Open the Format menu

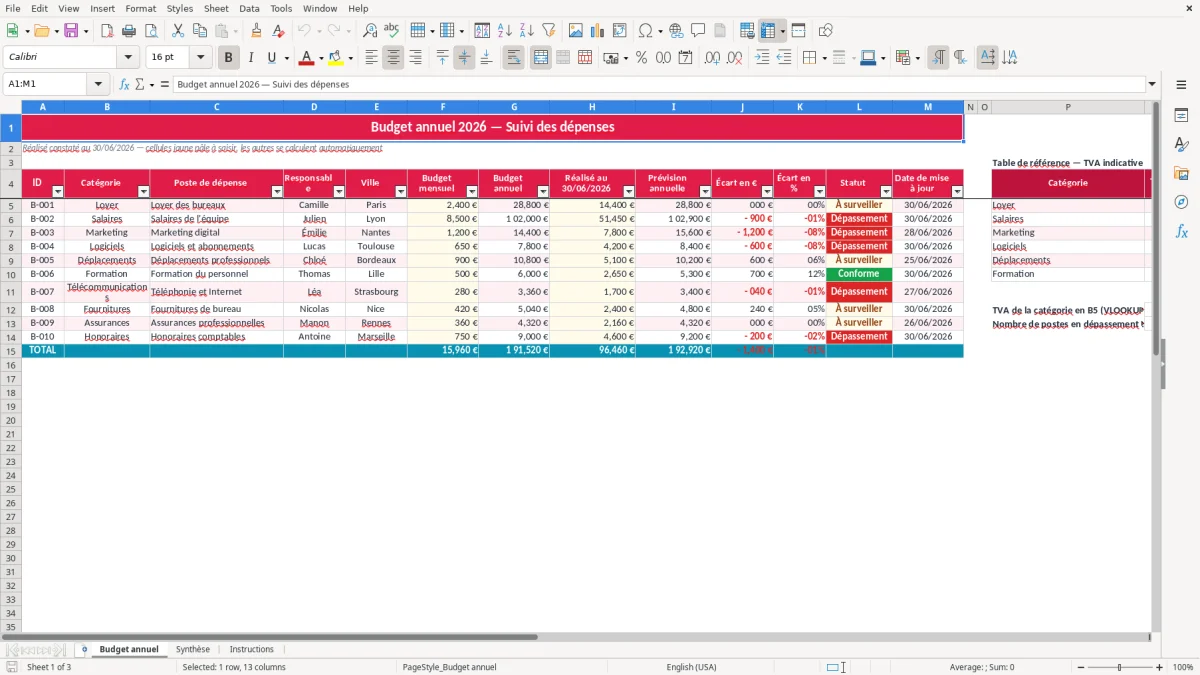tap(140, 8)
